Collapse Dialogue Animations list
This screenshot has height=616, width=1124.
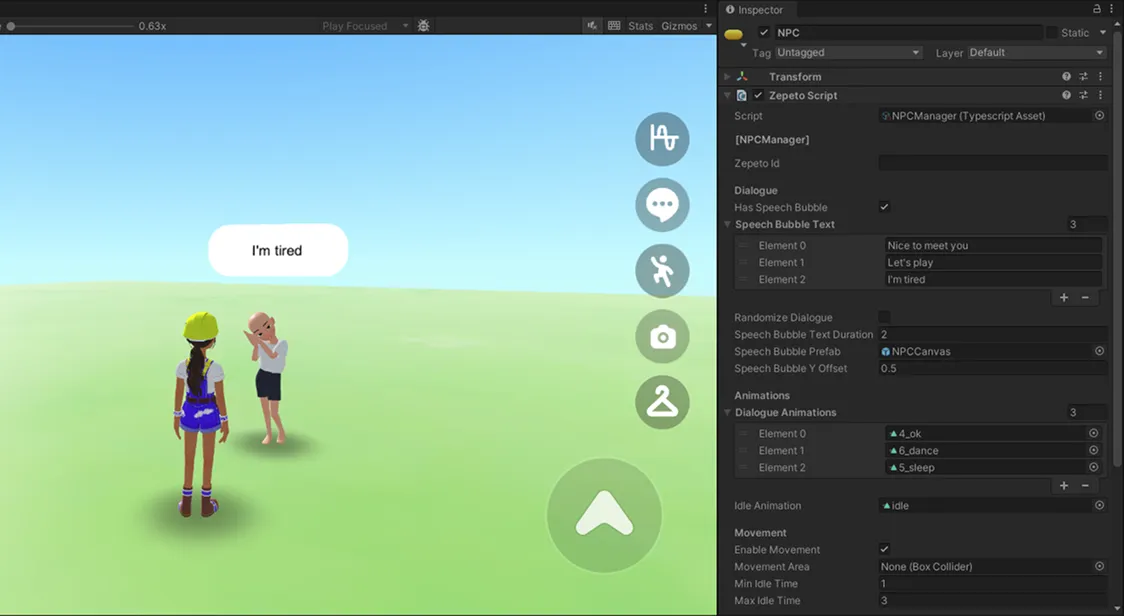[x=728, y=412]
